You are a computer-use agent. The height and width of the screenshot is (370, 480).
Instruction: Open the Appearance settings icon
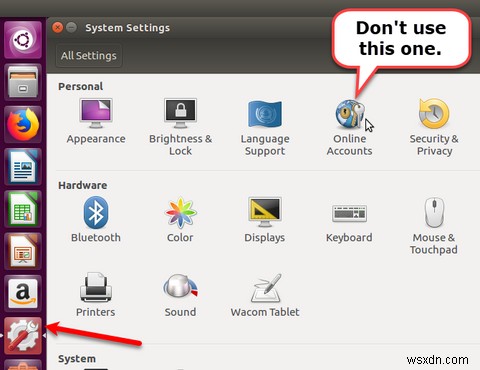pos(96,113)
